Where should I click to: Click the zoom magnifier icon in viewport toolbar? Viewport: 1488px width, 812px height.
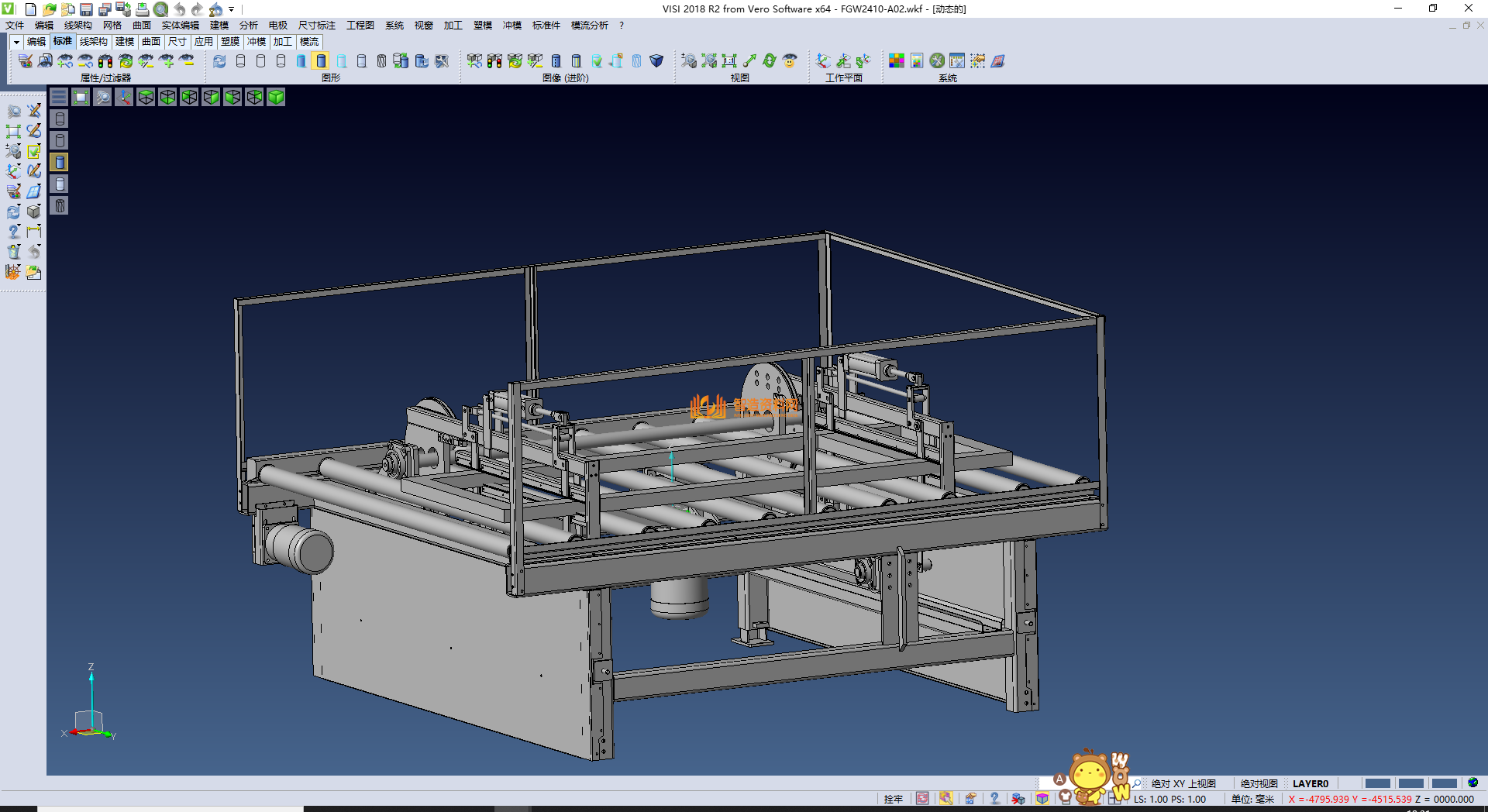(102, 97)
